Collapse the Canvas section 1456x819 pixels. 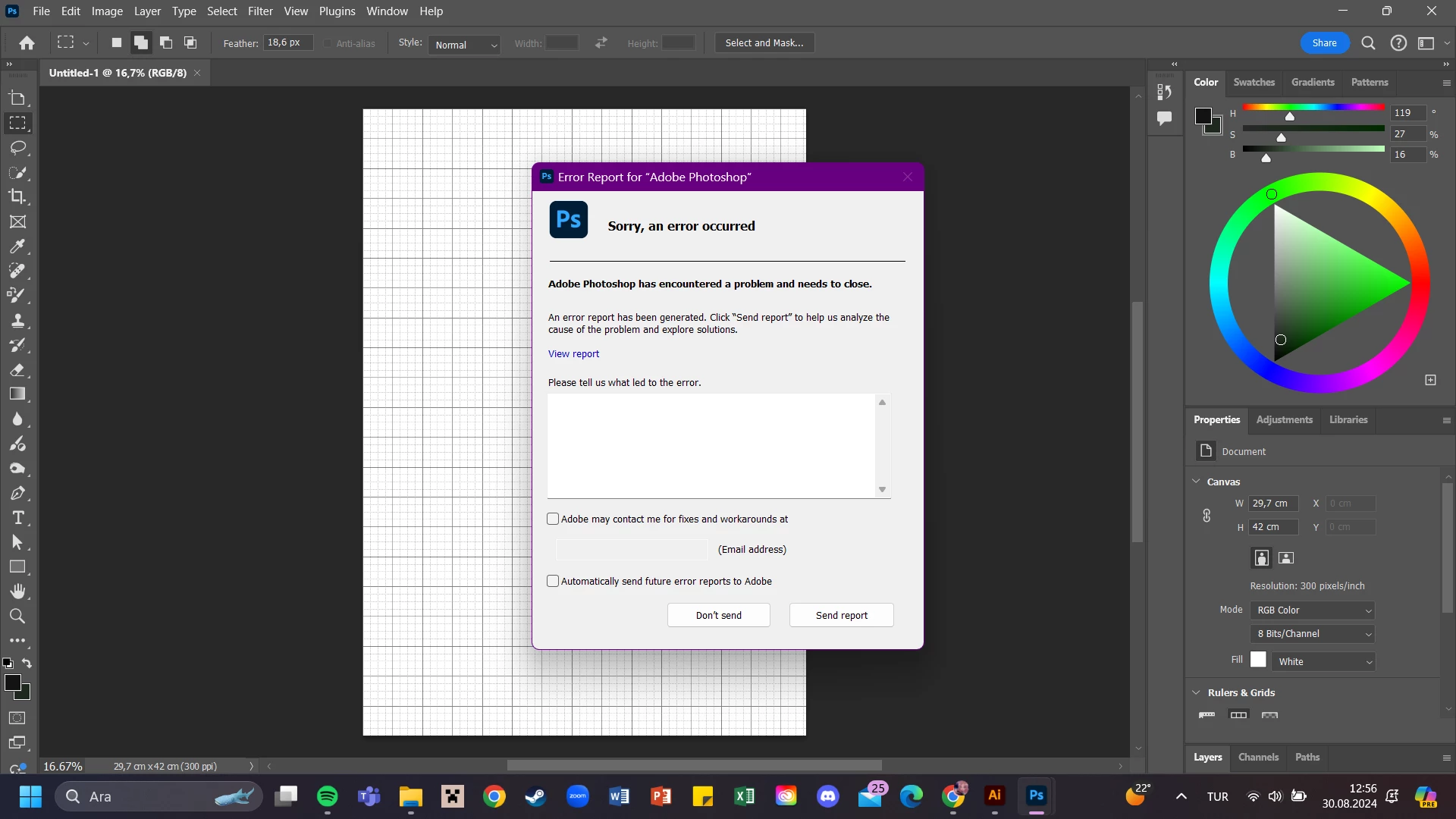click(1197, 482)
